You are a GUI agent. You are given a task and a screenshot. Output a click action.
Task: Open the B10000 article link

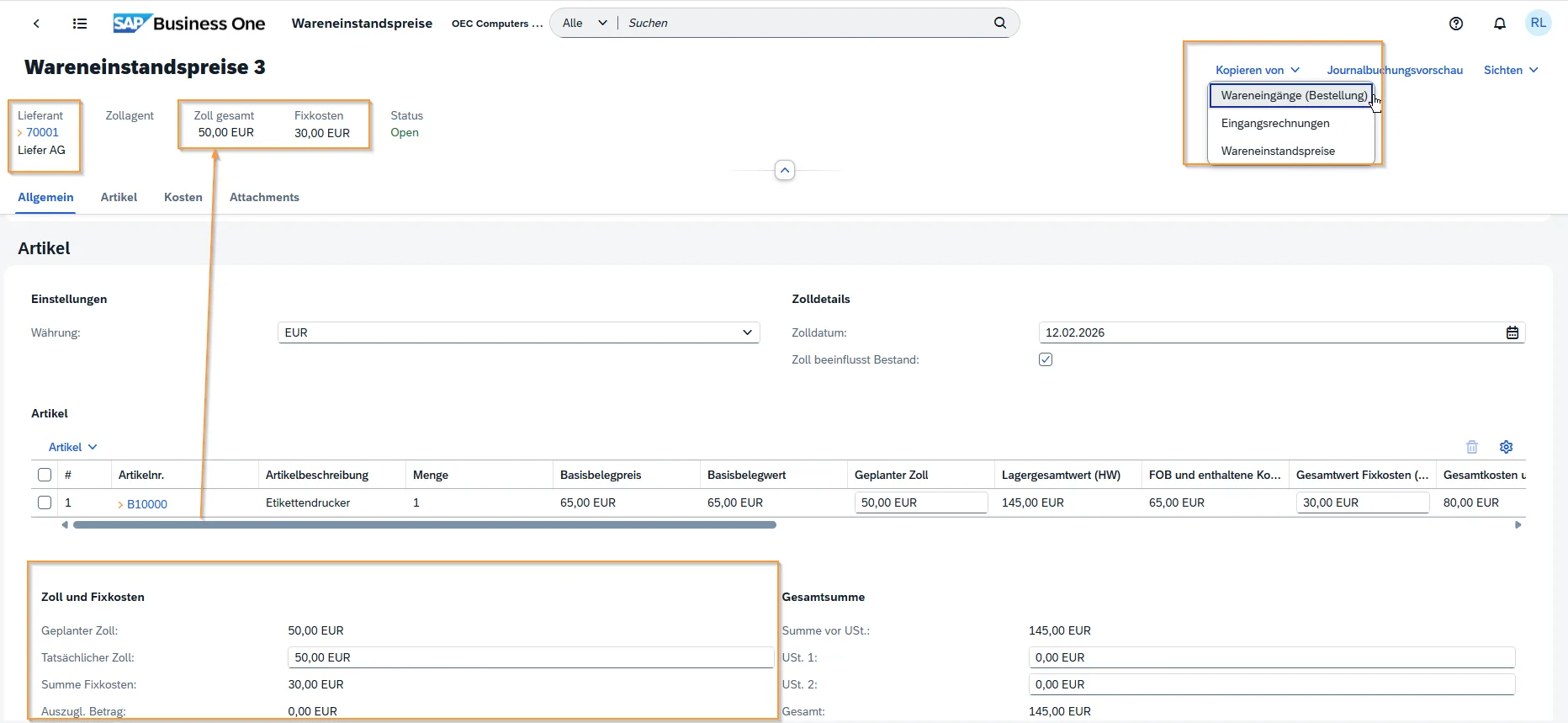pyautogui.click(x=147, y=503)
